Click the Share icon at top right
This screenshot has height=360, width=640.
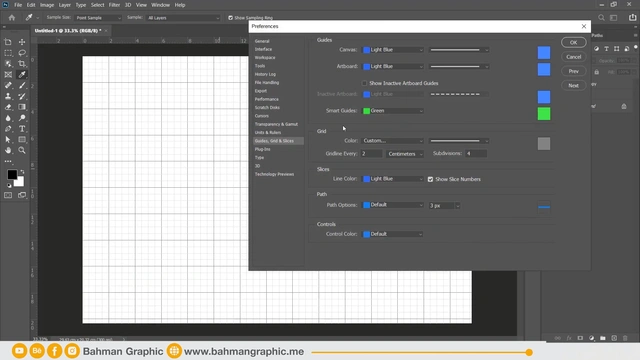point(632,18)
